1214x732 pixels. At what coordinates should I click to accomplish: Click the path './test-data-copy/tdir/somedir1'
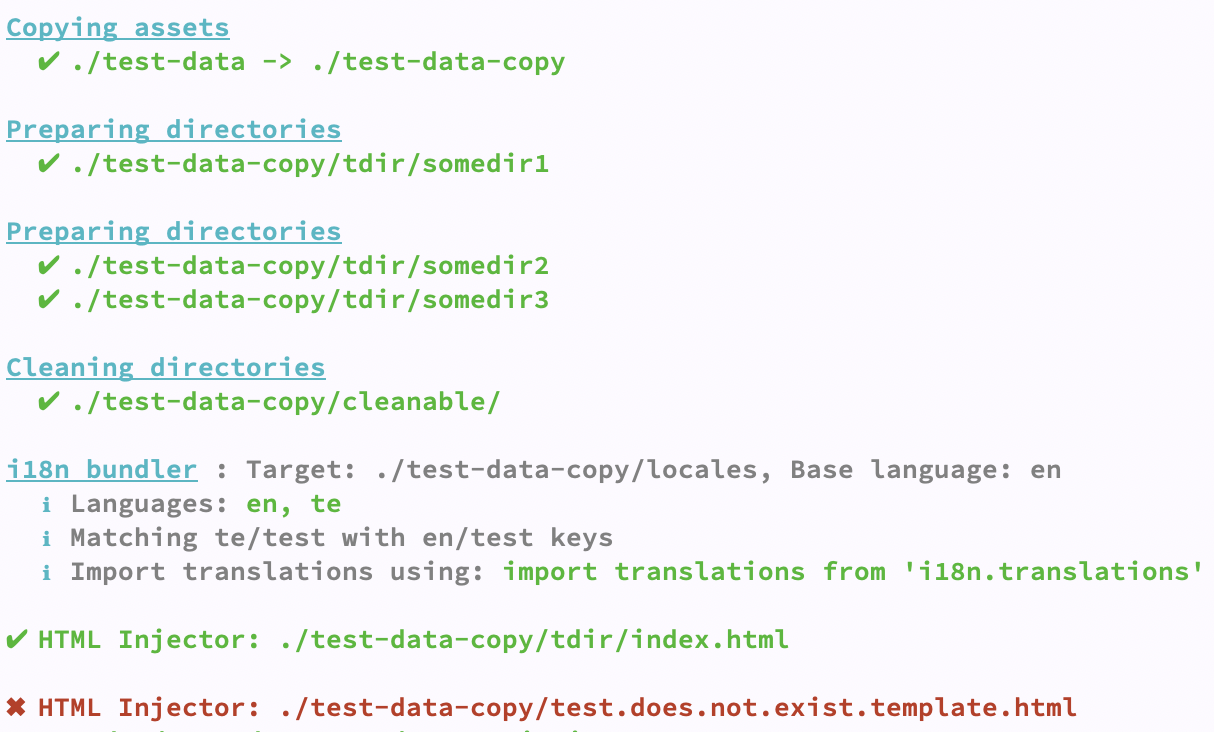[310, 164]
